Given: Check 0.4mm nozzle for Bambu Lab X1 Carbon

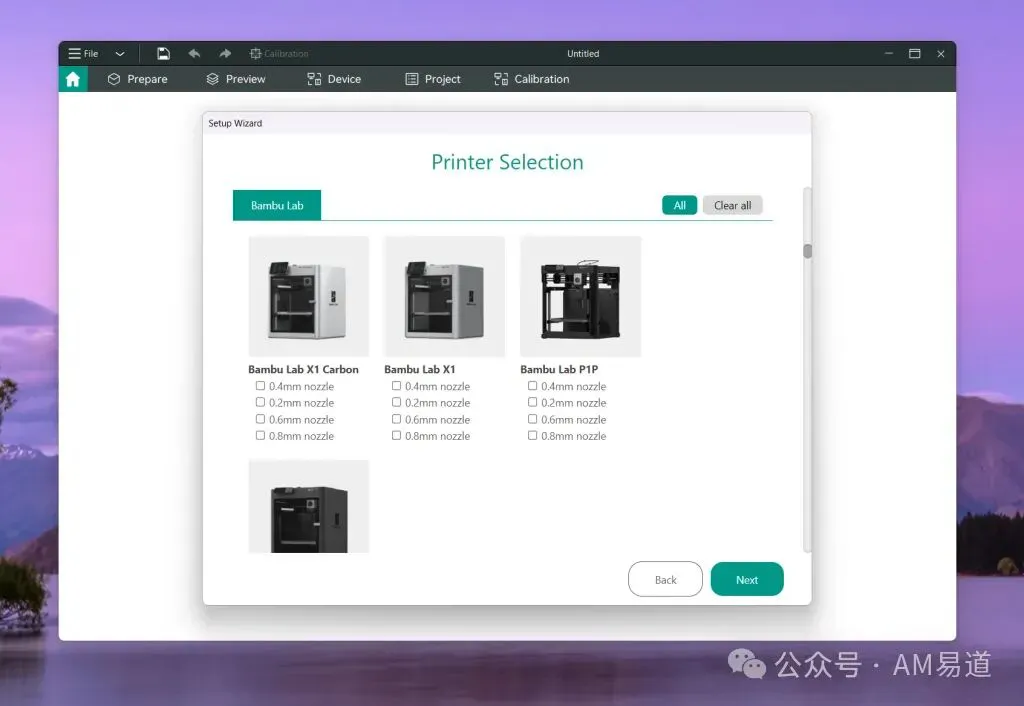Looking at the screenshot, I should [x=260, y=386].
